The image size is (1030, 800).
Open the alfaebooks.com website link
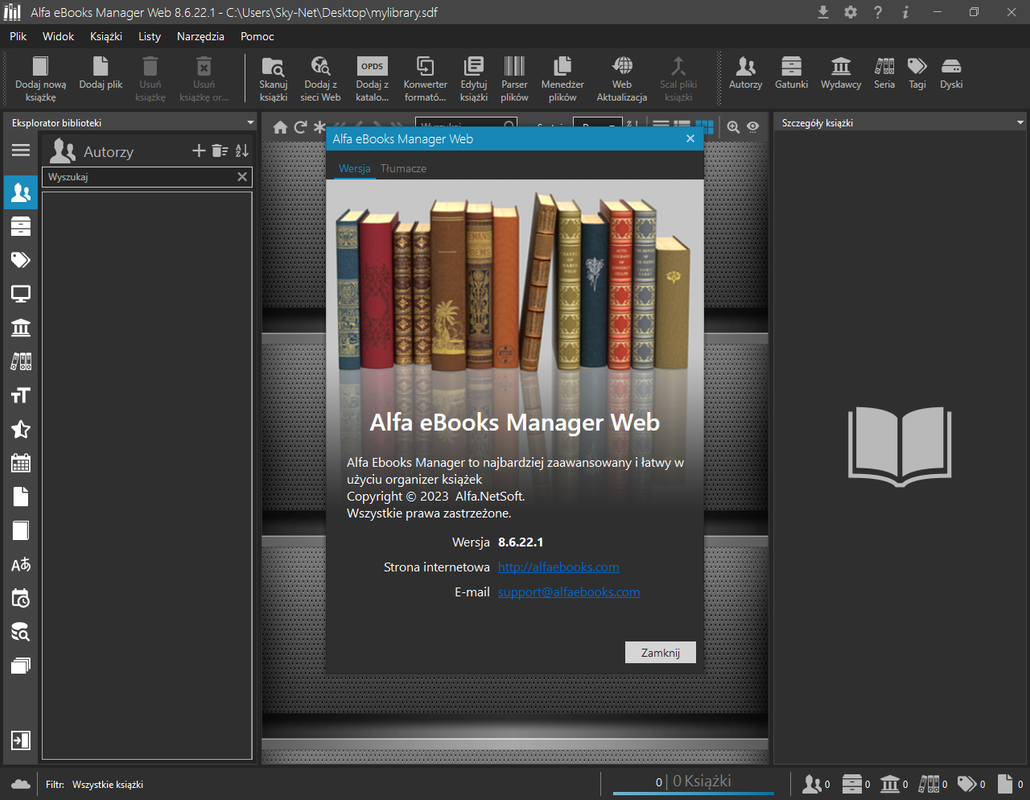558,567
